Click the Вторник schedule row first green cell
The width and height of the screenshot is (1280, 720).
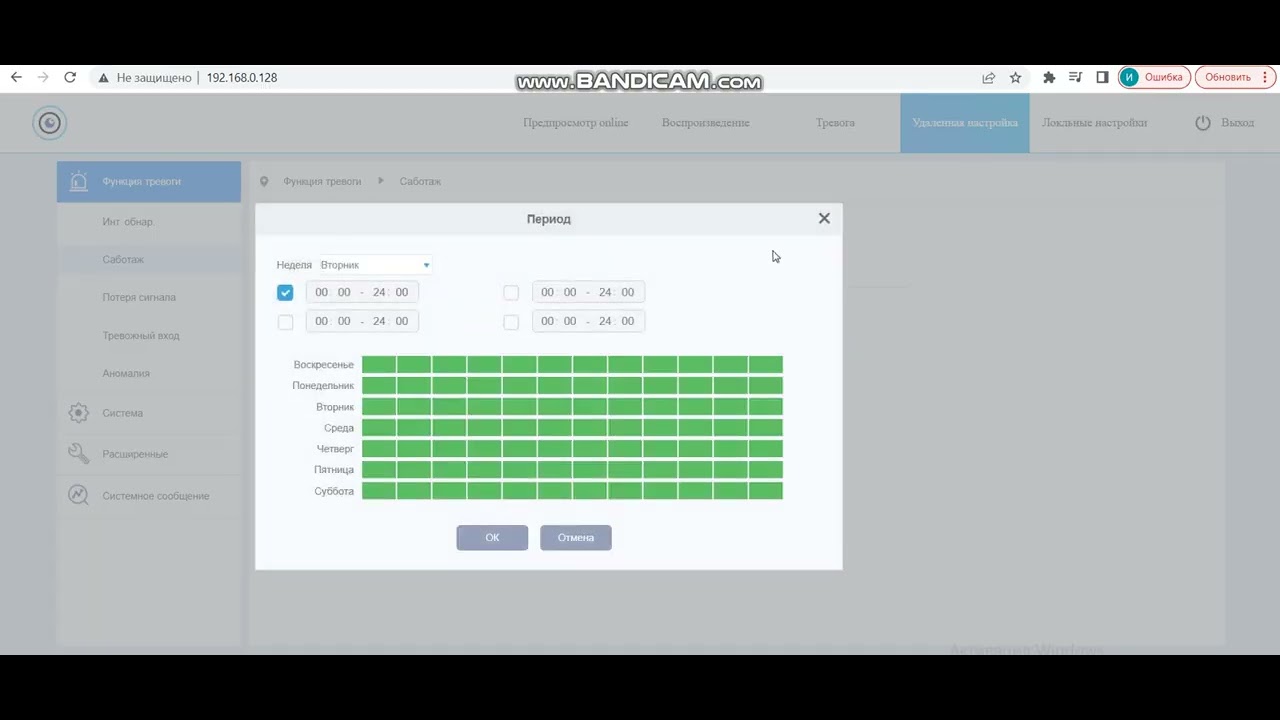click(x=379, y=406)
